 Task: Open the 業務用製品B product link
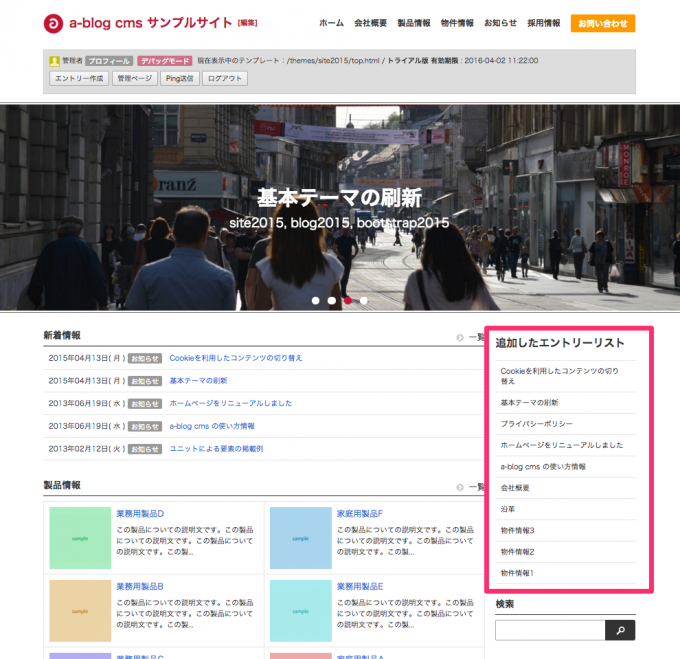point(140,587)
